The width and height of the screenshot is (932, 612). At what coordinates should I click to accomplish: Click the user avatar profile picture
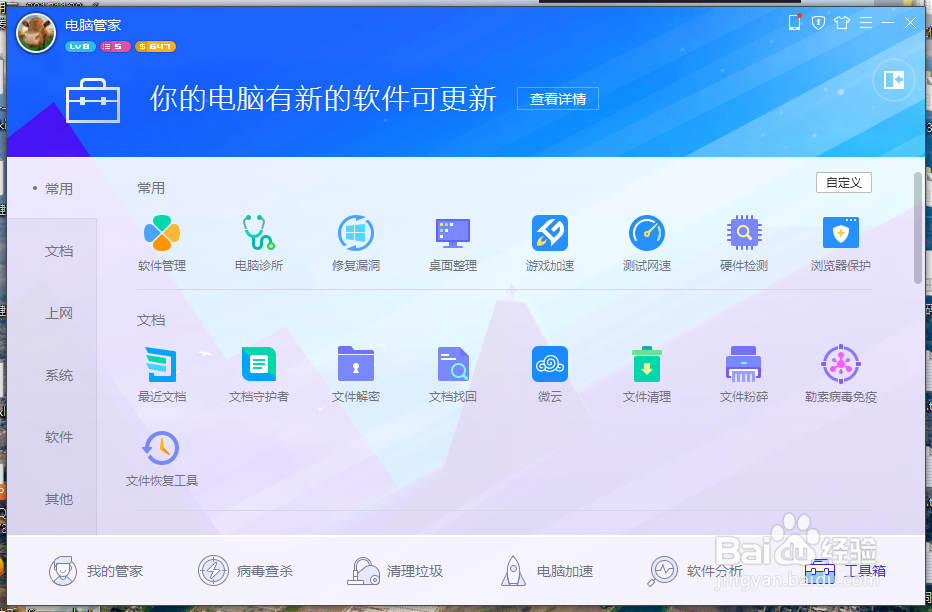(x=35, y=33)
